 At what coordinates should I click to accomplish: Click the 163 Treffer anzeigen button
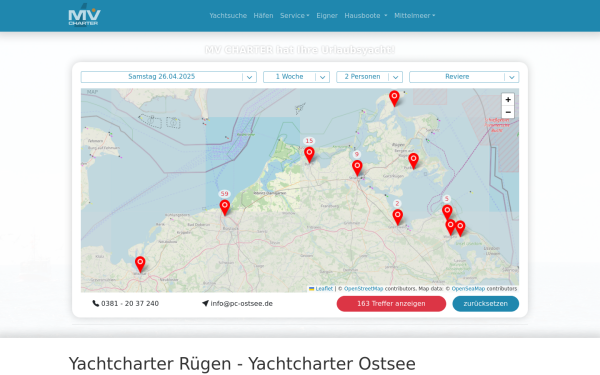click(x=391, y=304)
